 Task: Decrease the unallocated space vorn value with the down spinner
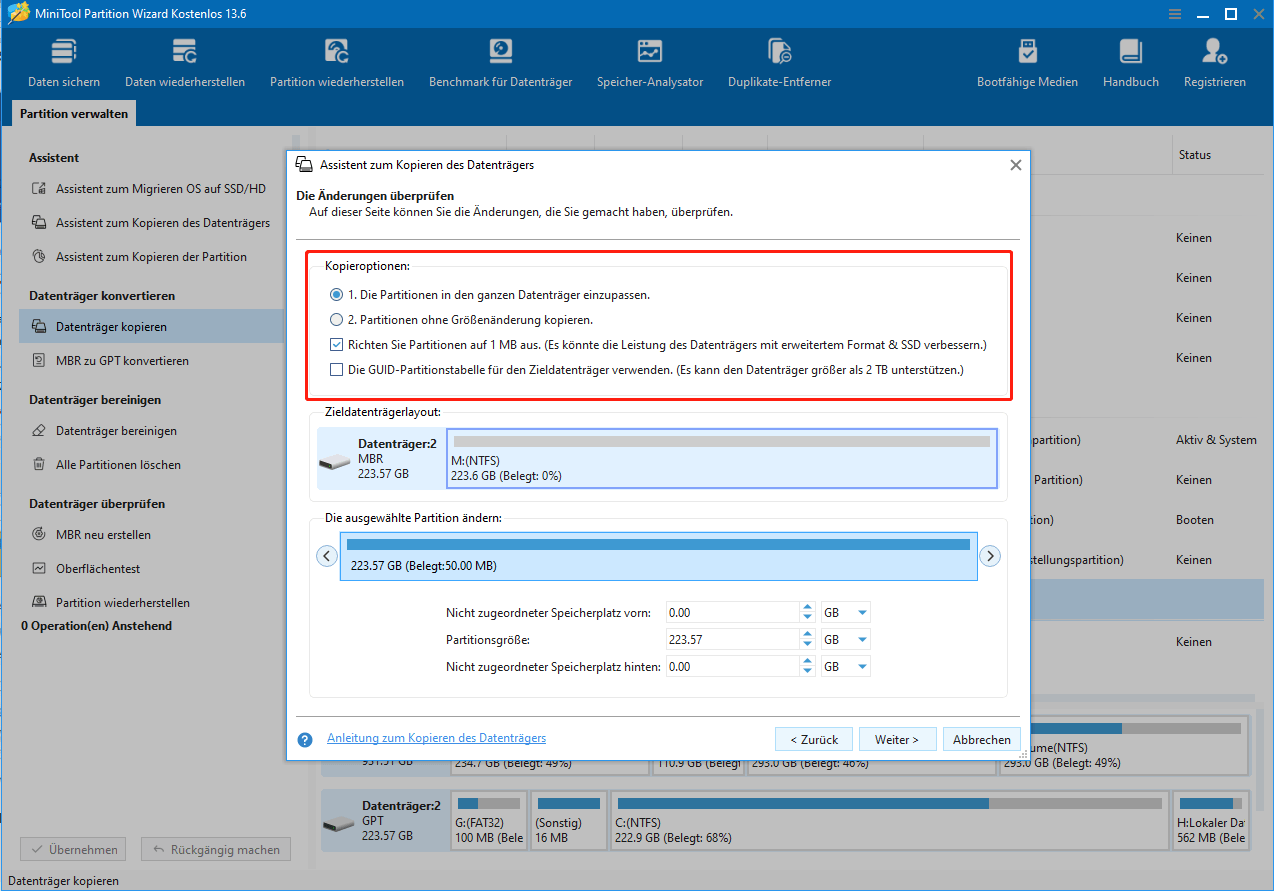click(807, 618)
